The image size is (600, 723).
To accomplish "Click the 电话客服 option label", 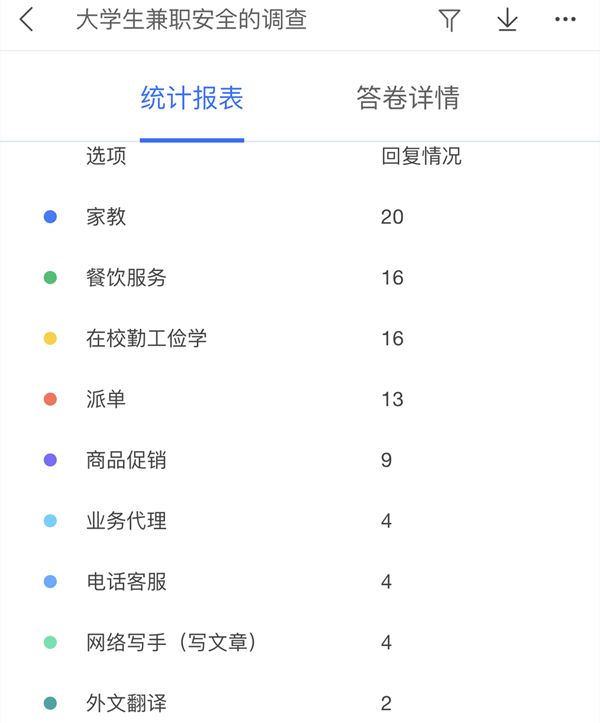I will (x=127, y=582).
